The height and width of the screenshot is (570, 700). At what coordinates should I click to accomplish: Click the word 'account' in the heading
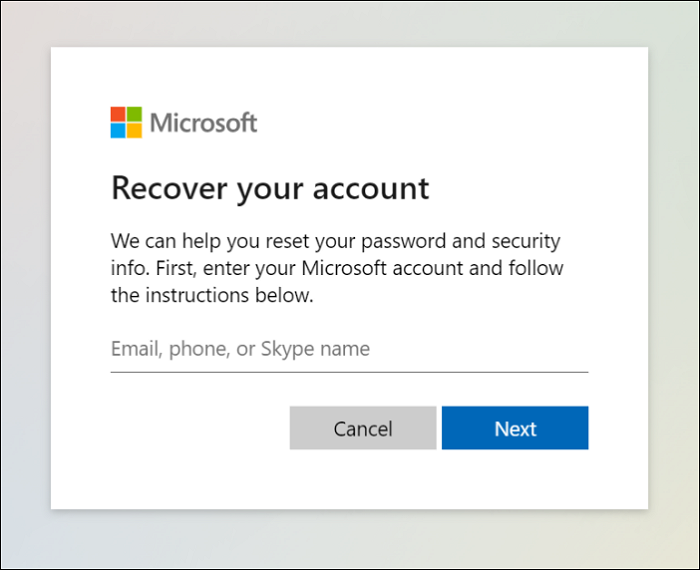[x=375, y=187]
